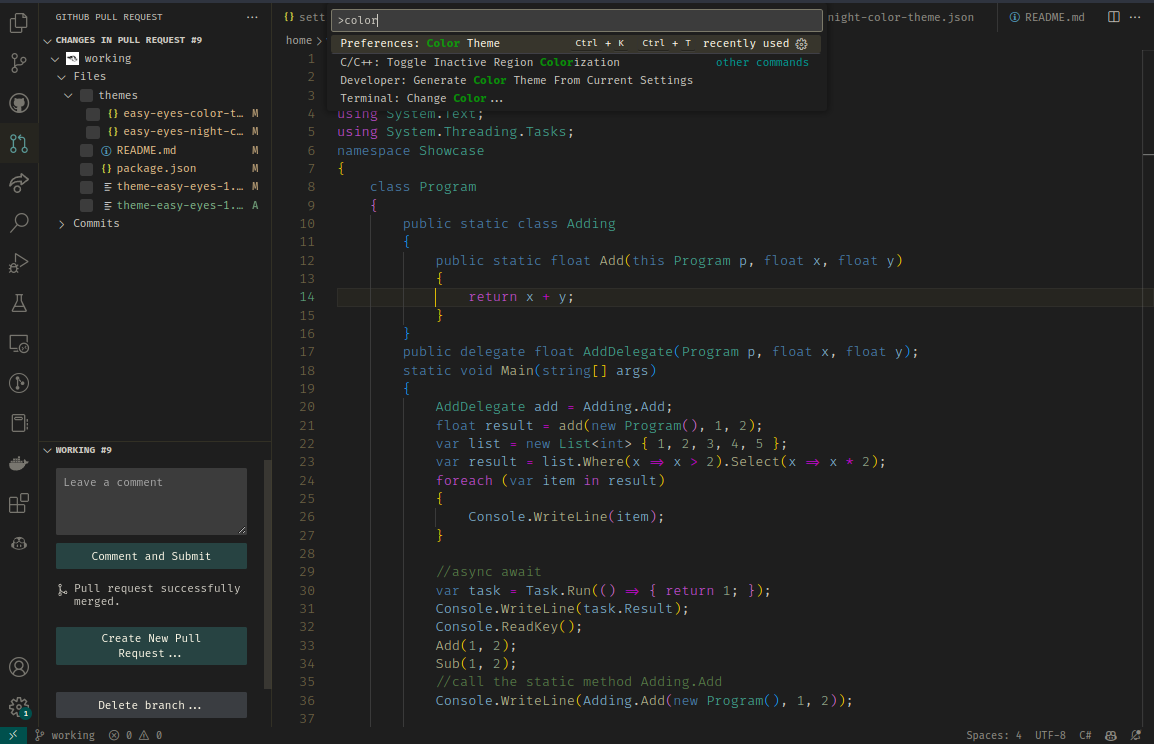Click the Leave a comment text area
This screenshot has width=1154, height=744.
152,501
